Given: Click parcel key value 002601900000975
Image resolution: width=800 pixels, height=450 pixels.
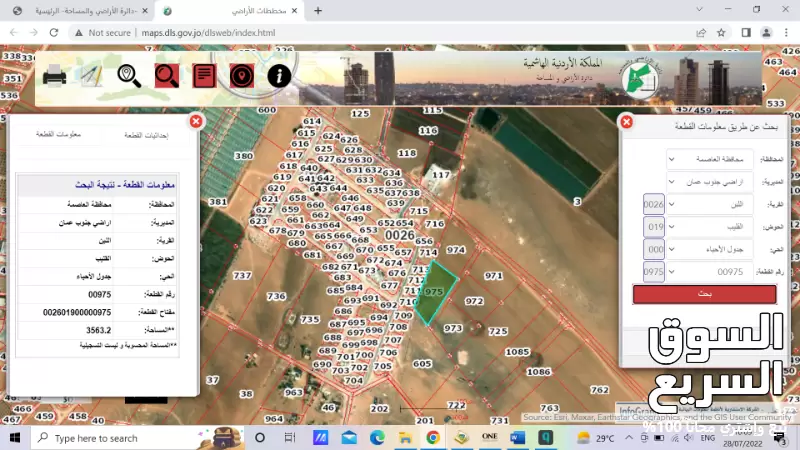Looking at the screenshot, I should [77, 312].
